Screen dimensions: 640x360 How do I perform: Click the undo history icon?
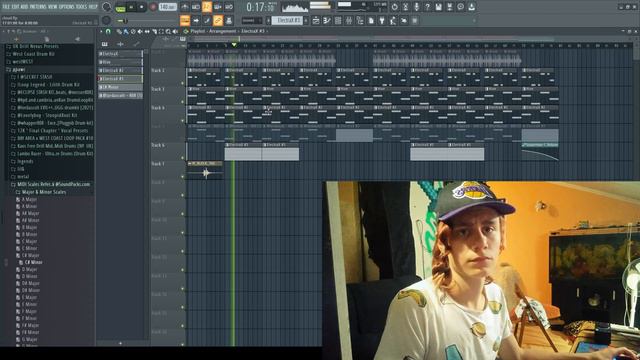[x=394, y=7]
